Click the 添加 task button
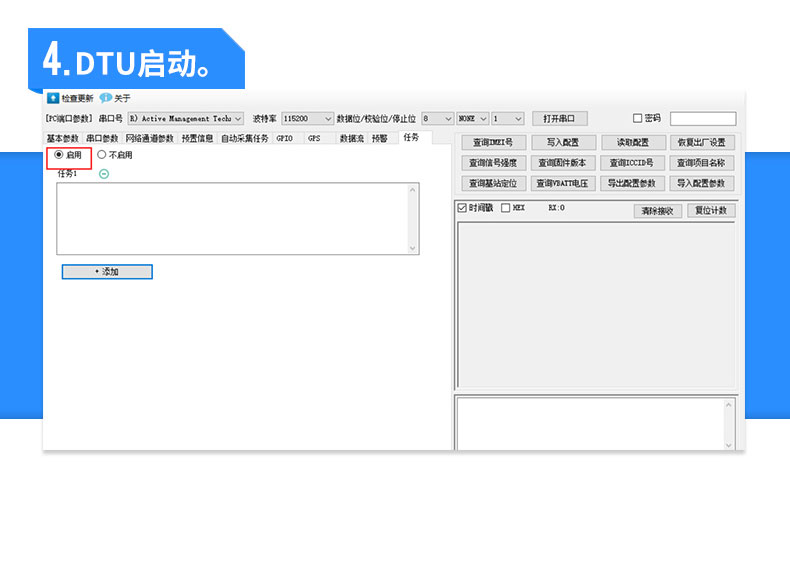The width and height of the screenshot is (790, 562). tap(107, 272)
